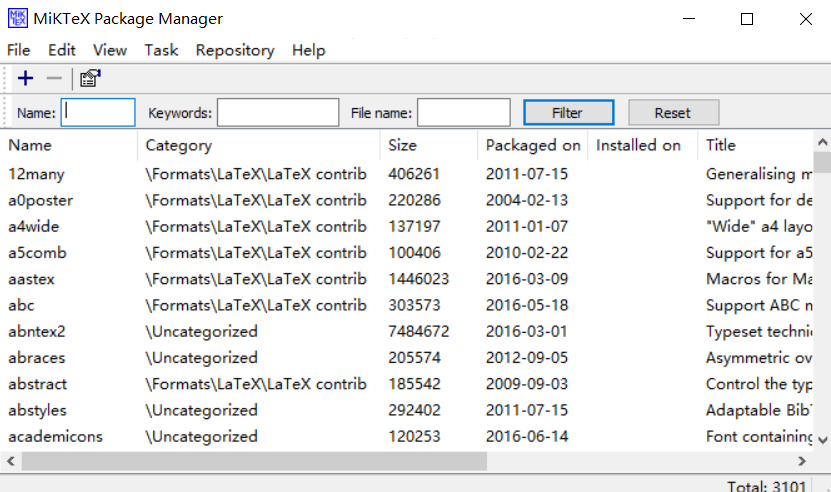Select the a5comb package row
This screenshot has width=831, height=492.
point(406,253)
